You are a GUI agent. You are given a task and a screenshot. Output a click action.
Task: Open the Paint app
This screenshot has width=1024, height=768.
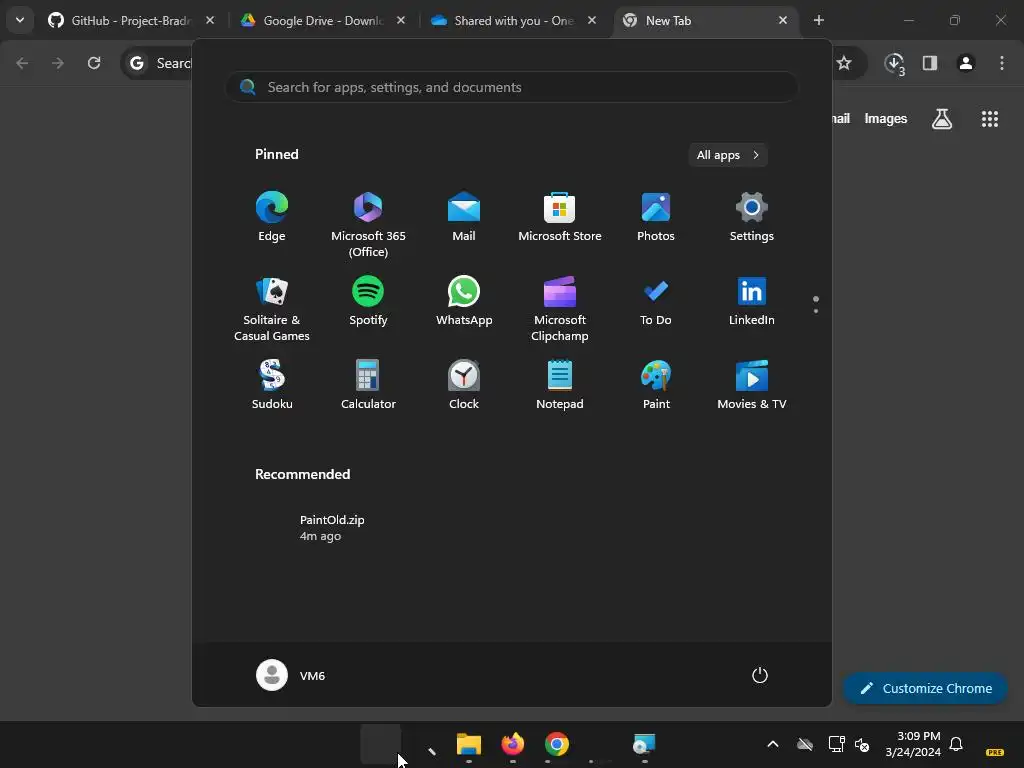tap(656, 385)
